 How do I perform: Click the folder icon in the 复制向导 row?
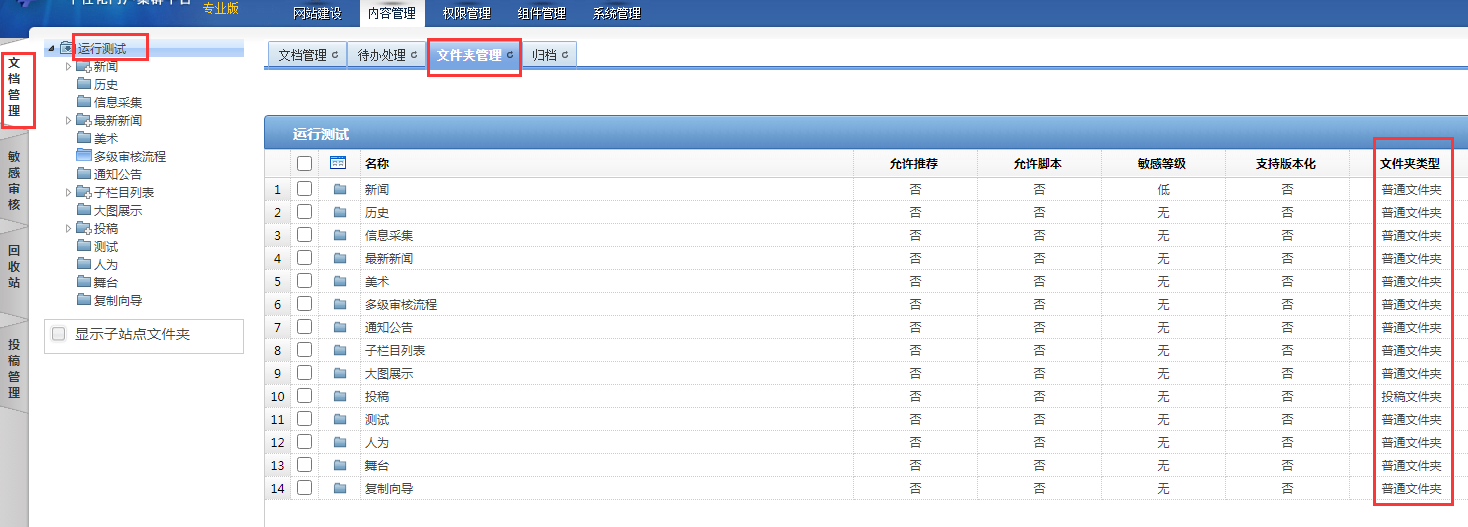[x=340, y=489]
